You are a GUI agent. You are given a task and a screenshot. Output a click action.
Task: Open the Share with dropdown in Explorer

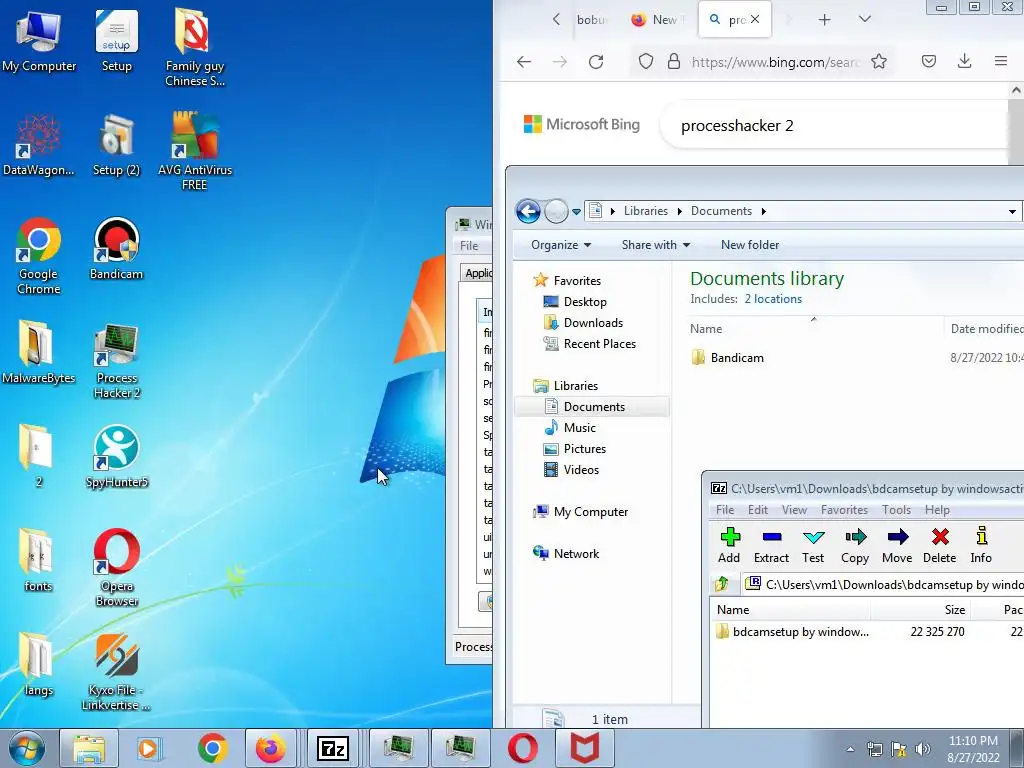(x=656, y=245)
